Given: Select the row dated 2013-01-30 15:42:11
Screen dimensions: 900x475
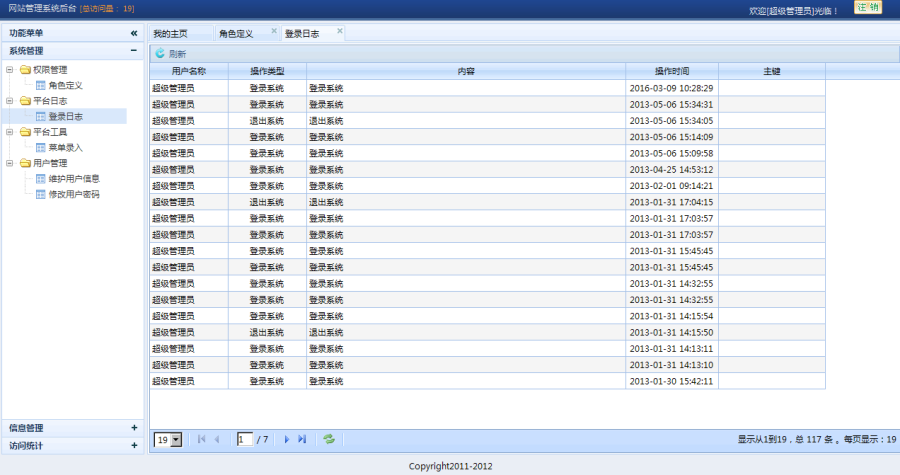Looking at the screenshot, I should click(x=487, y=381).
